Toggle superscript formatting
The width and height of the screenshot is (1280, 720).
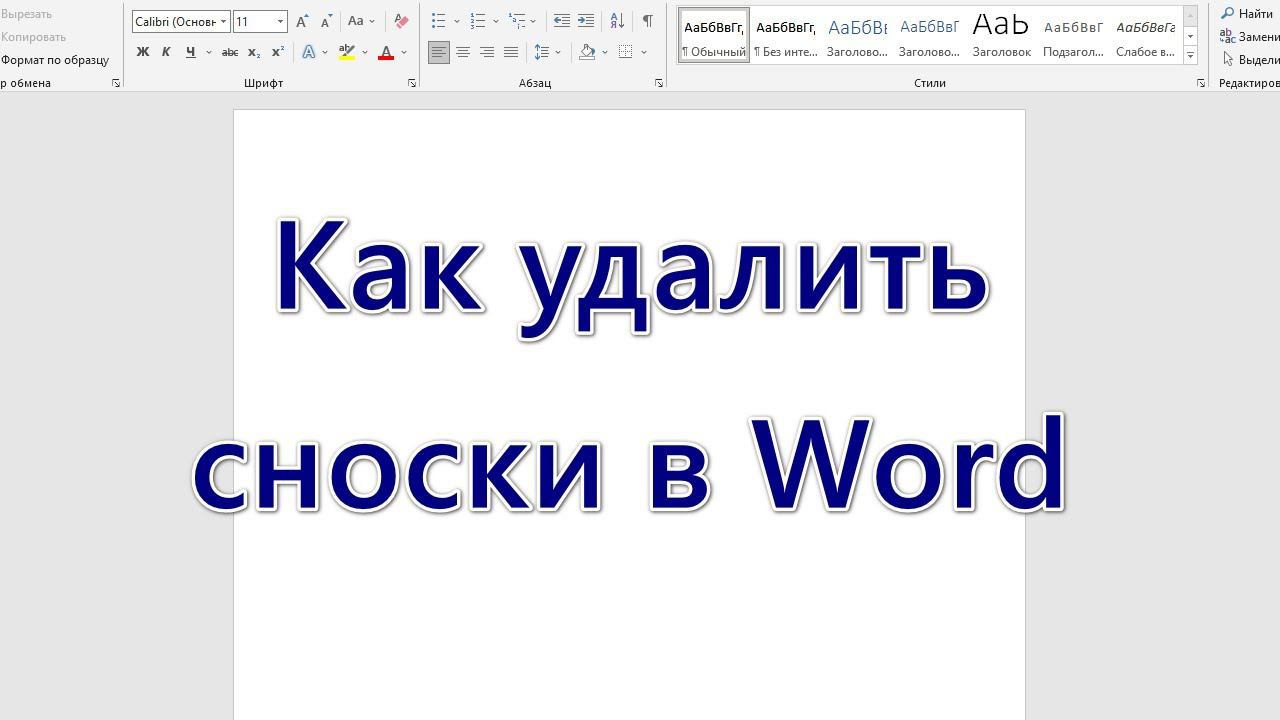[277, 52]
